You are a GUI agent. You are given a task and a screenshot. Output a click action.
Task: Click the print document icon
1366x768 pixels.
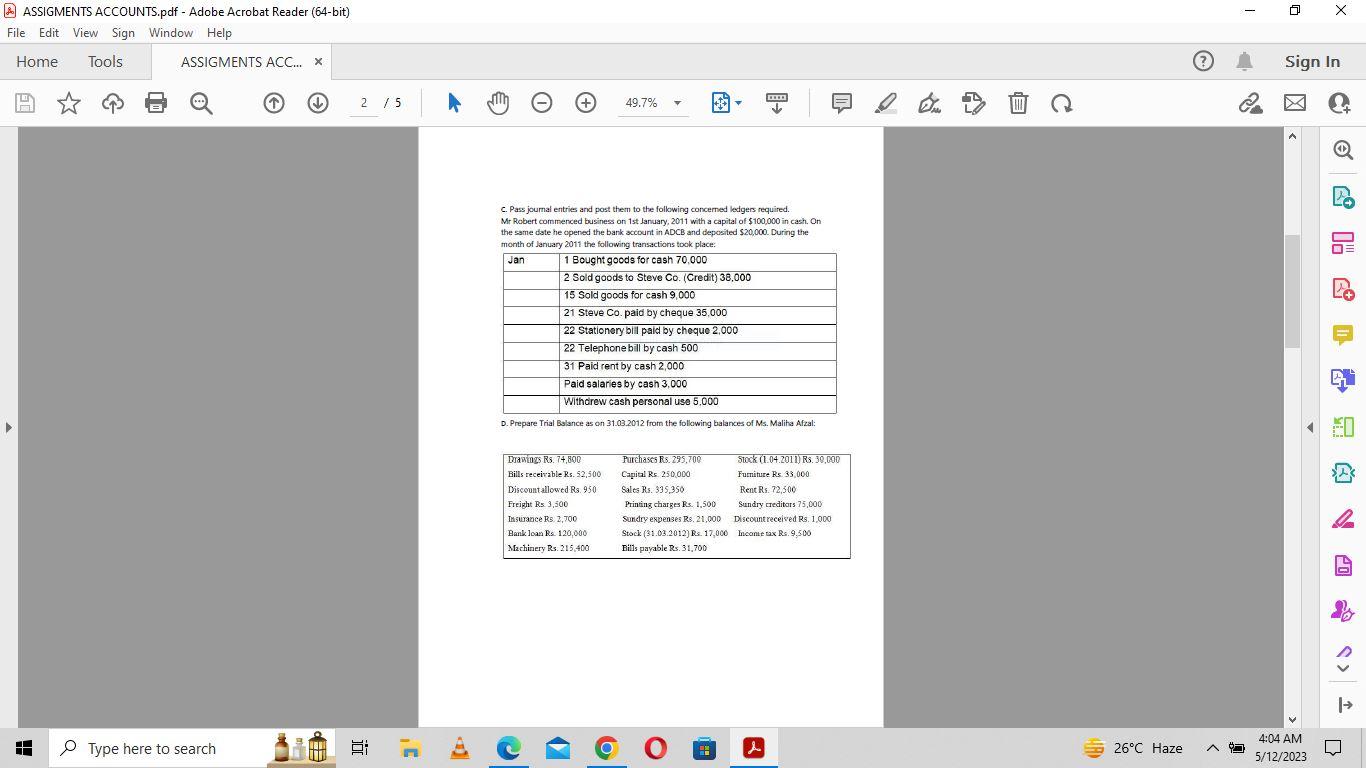point(156,103)
